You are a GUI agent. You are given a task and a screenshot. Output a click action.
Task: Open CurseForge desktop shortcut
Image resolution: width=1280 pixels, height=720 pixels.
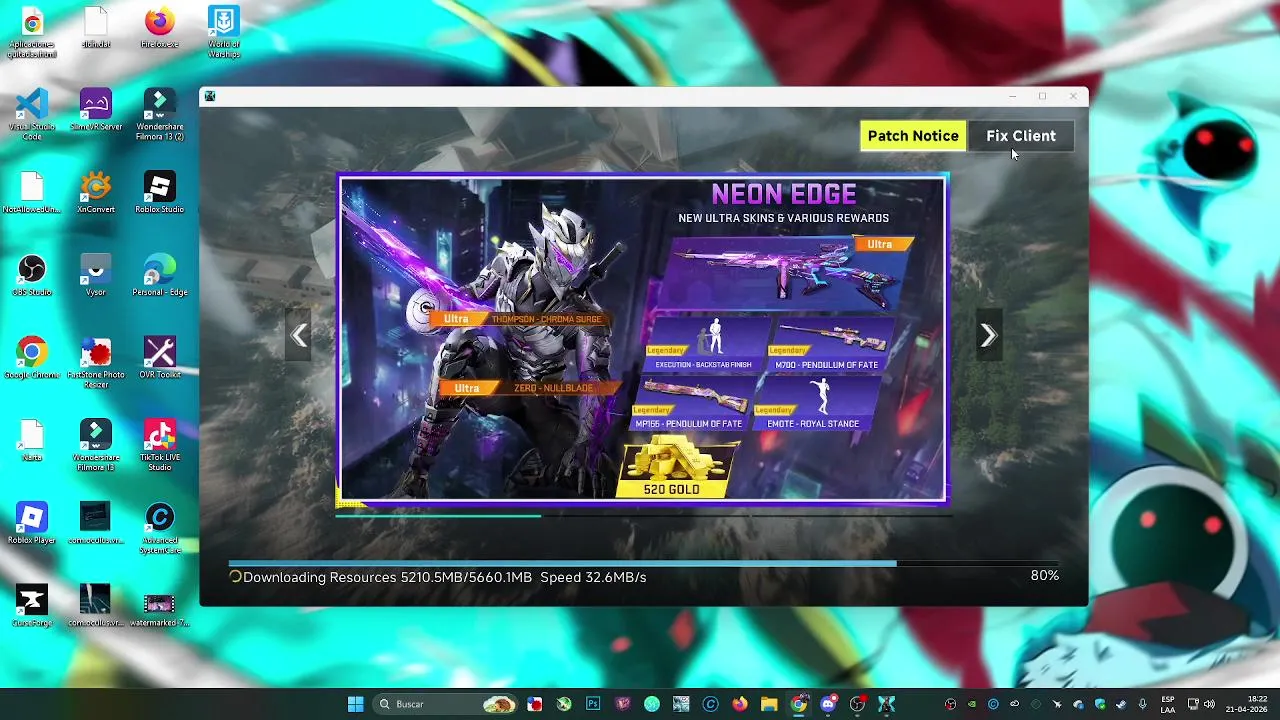click(x=32, y=606)
